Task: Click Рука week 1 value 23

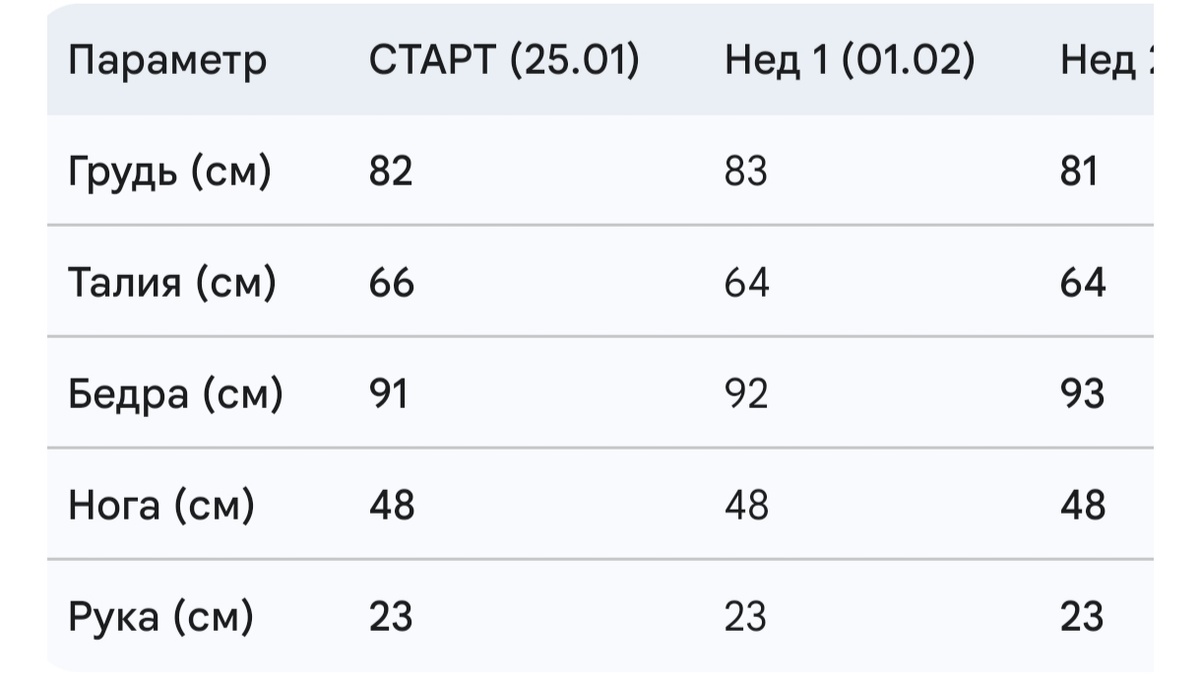Action: (746, 616)
